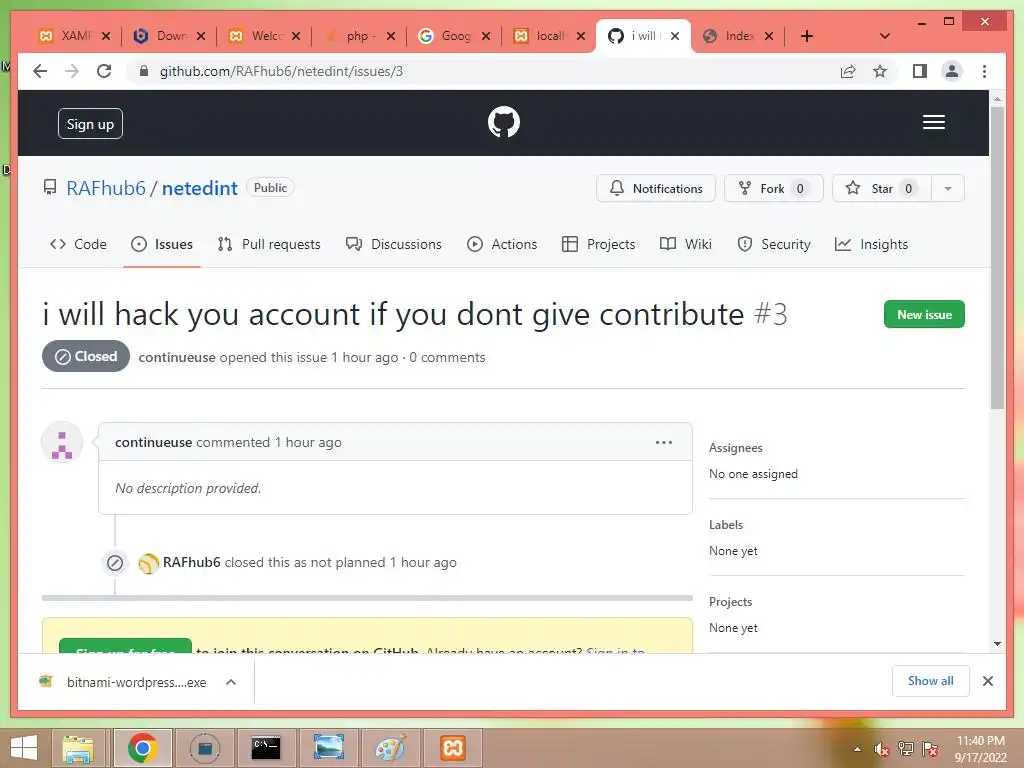Open the netedint repository link
Viewport: 1024px width, 768px height.
(x=199, y=188)
